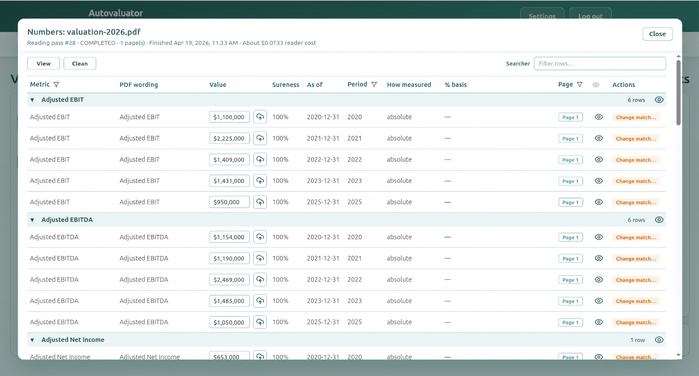The width and height of the screenshot is (699, 376).
Task: Click upload icon next to $1,431,000
Action: 260,181
